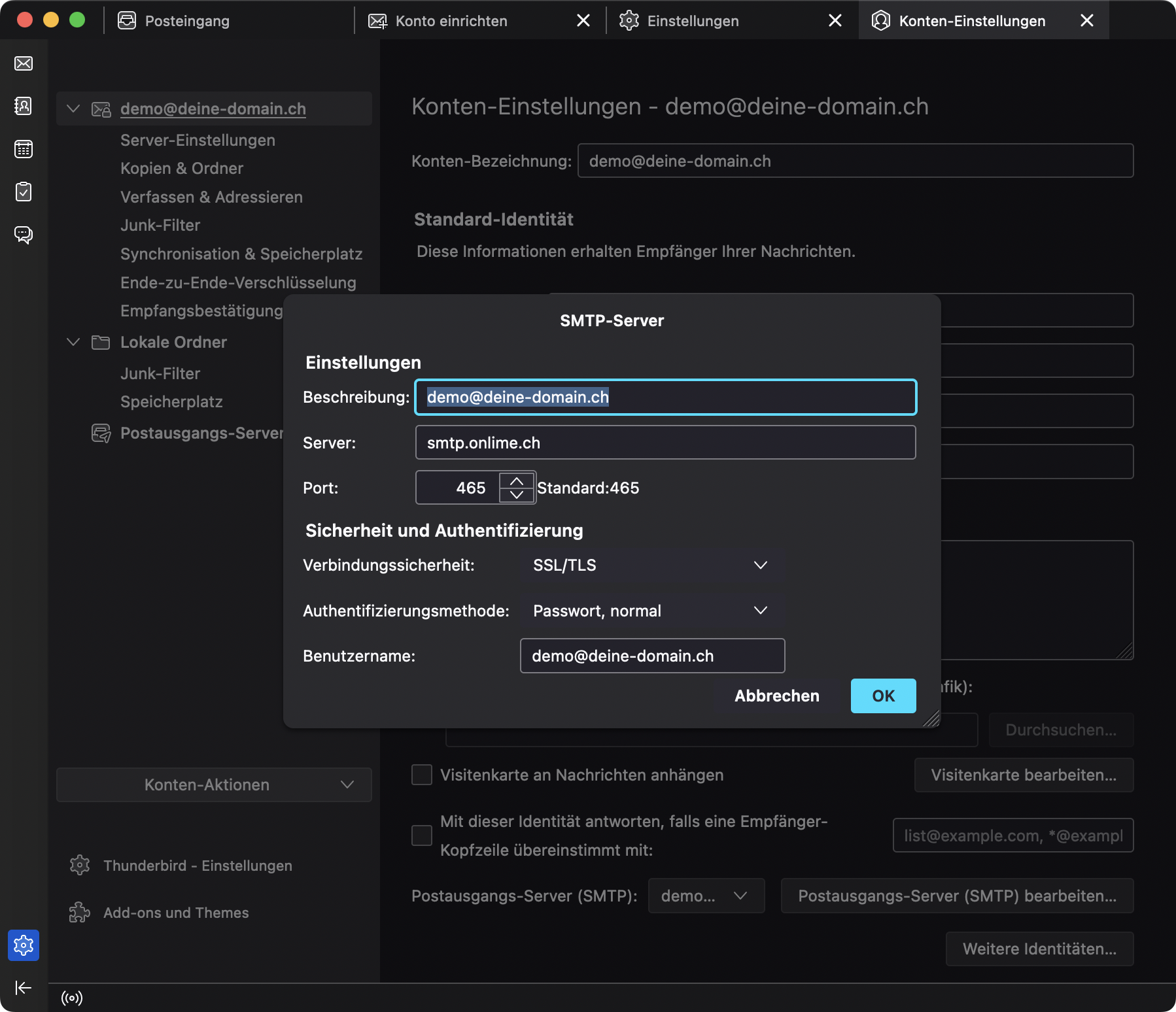Viewport: 1176px width, 1012px height.
Task: Open the Konten-Aktionen dropdown
Action: tap(214, 784)
